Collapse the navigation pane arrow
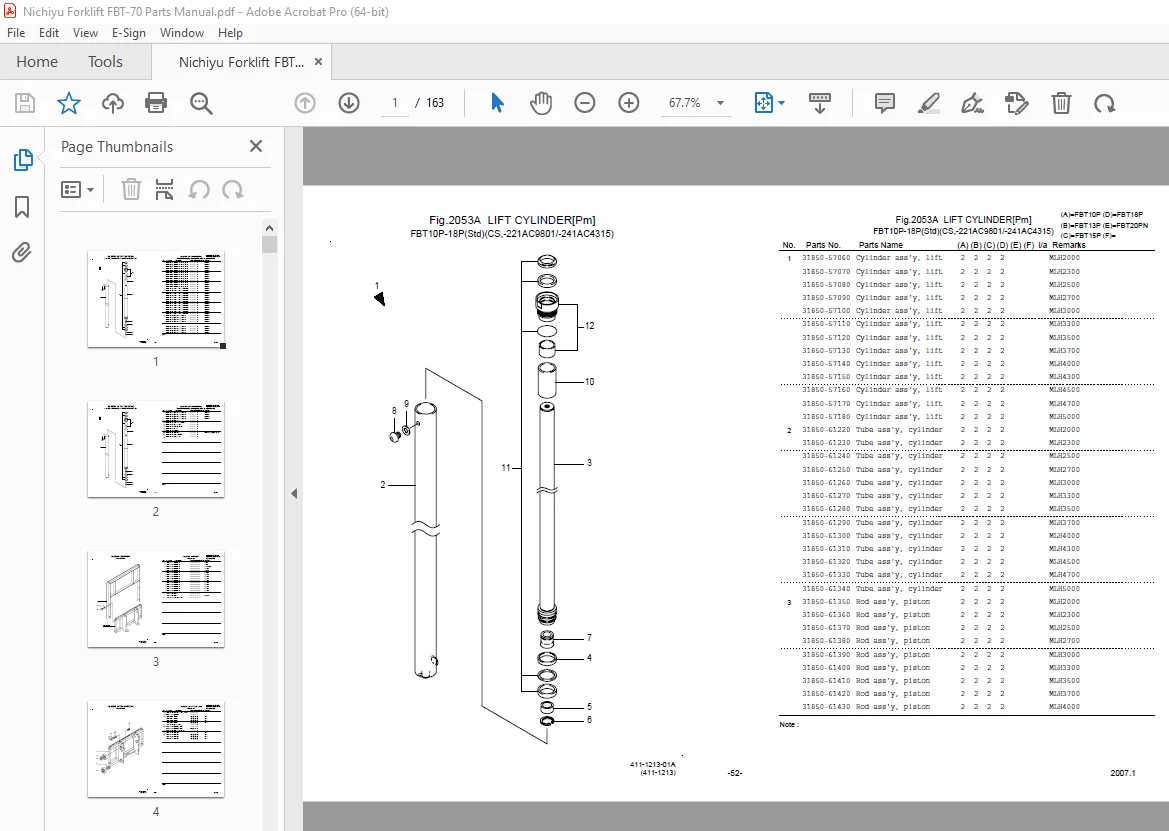Screen dimensions: 1169x831 [x=294, y=493]
